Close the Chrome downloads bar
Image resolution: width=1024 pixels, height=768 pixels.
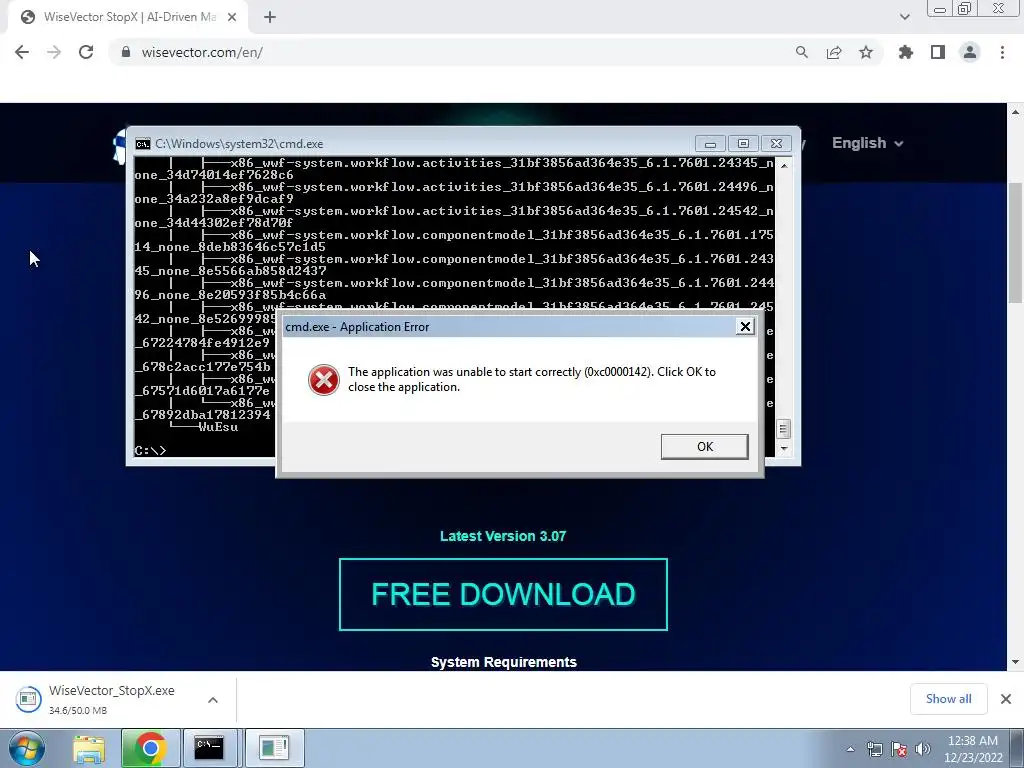click(x=1006, y=699)
